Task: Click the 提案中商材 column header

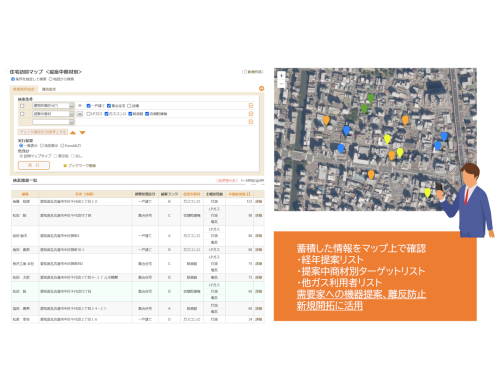Action: tap(192, 194)
